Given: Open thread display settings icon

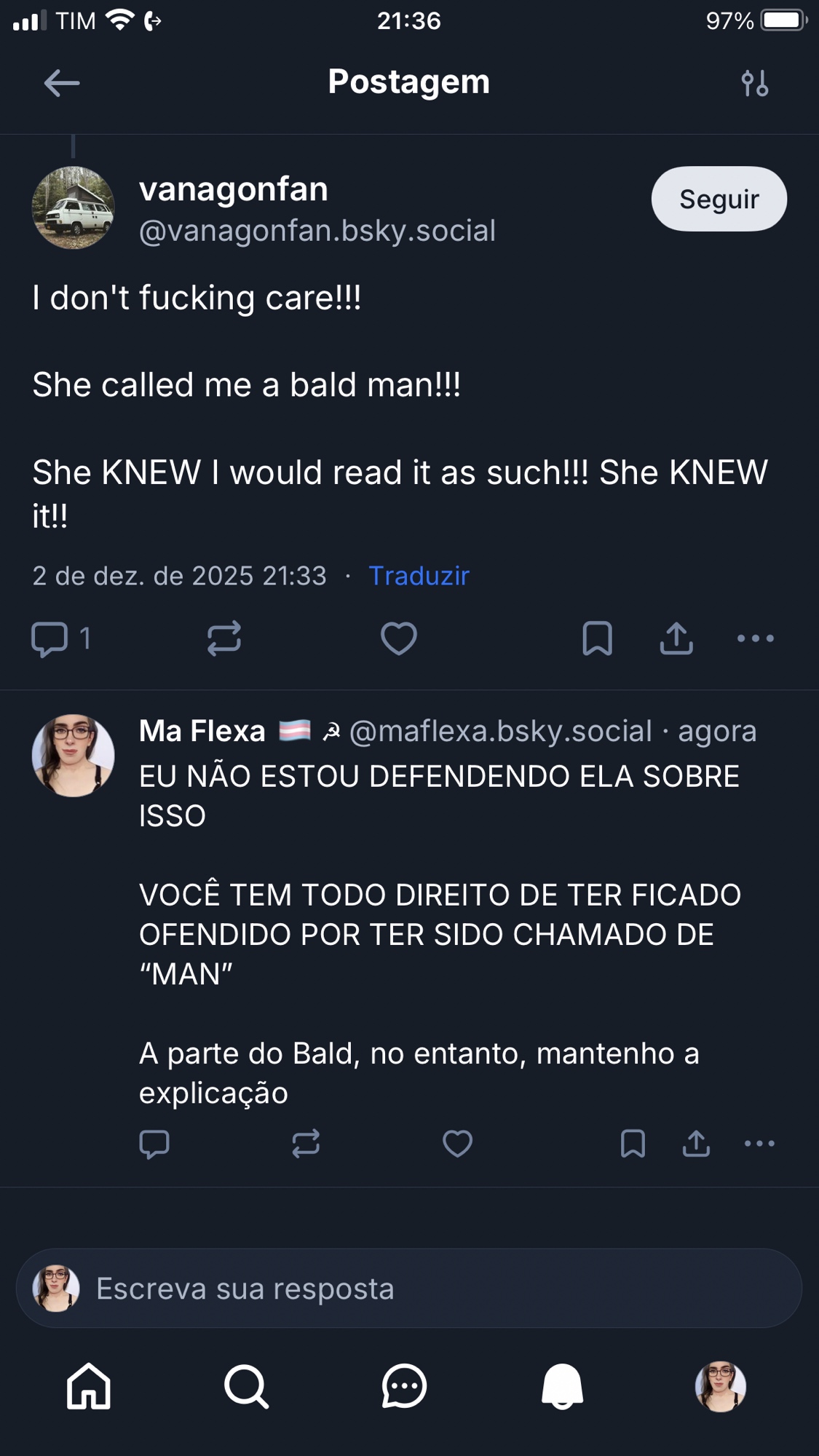Looking at the screenshot, I should pos(755,83).
